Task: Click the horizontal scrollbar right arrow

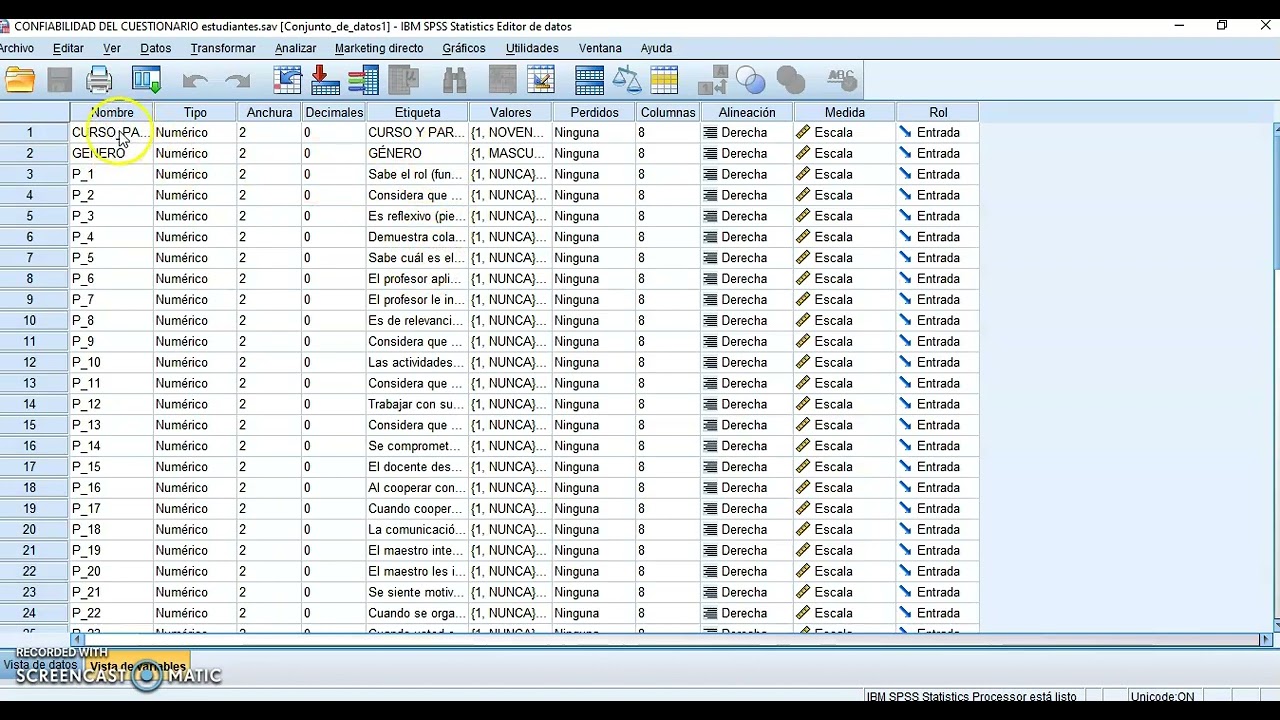Action: (x=1265, y=639)
